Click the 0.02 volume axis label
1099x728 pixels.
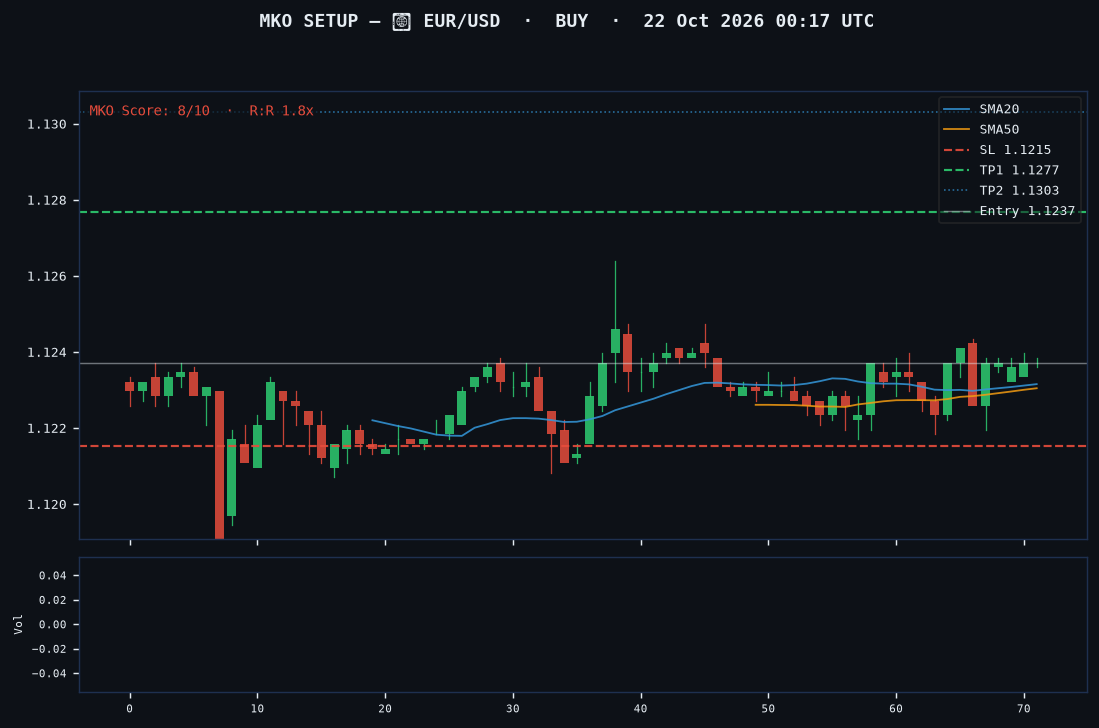[x=53, y=600]
